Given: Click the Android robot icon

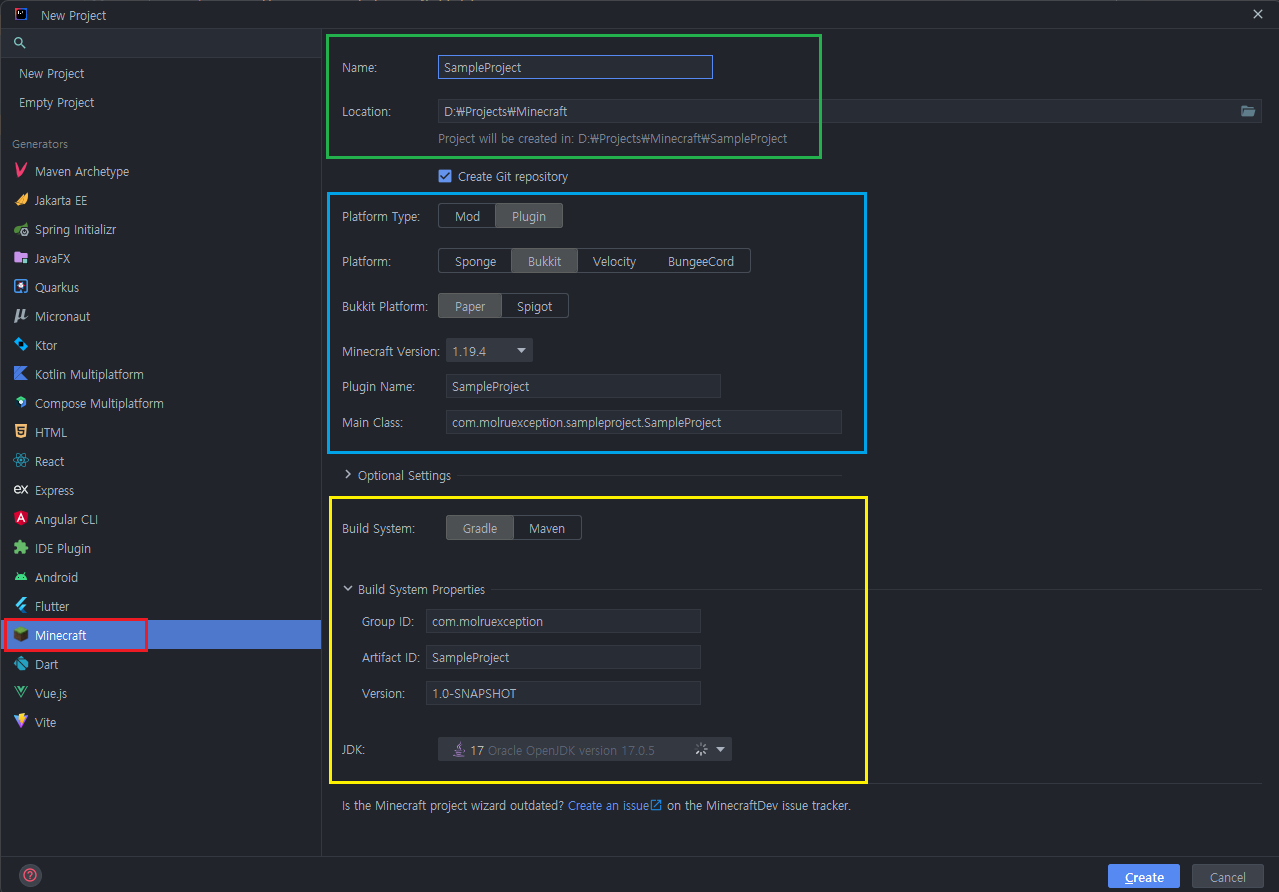Looking at the screenshot, I should 21,577.
